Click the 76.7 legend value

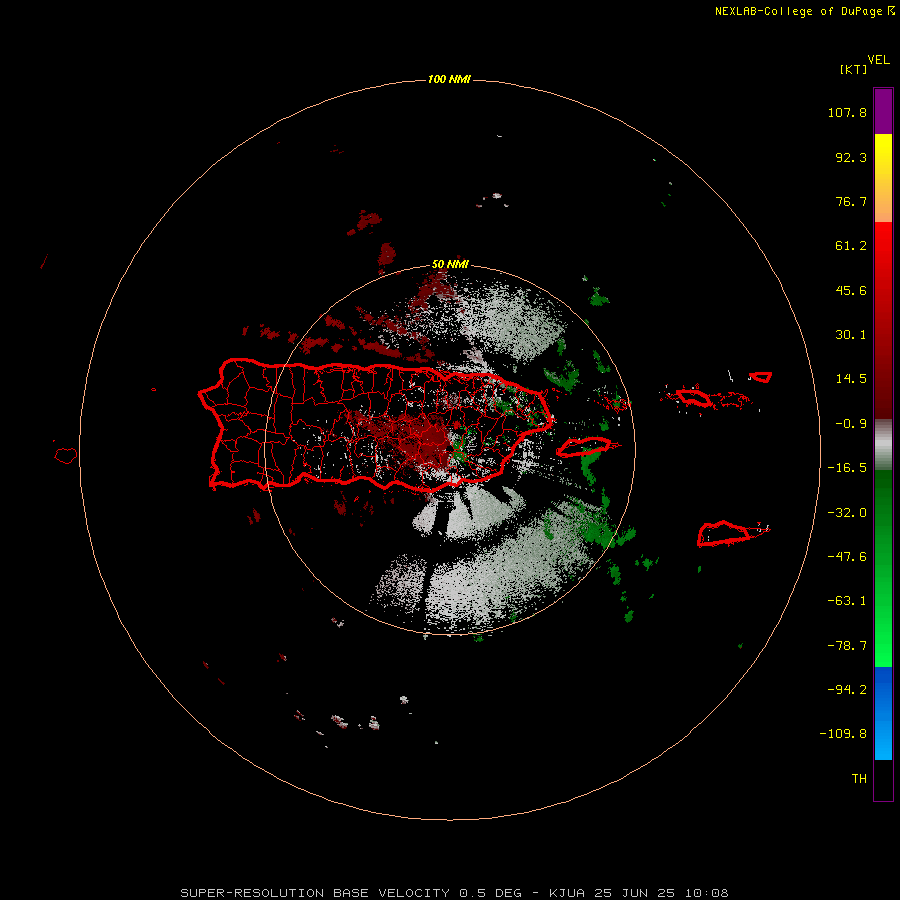click(851, 201)
